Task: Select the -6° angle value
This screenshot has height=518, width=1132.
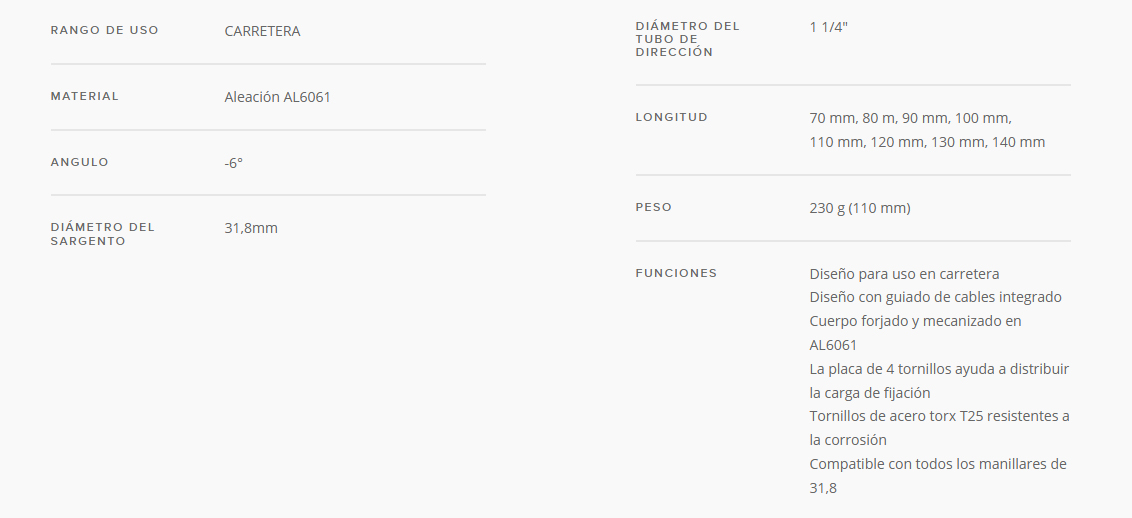Action: 233,163
